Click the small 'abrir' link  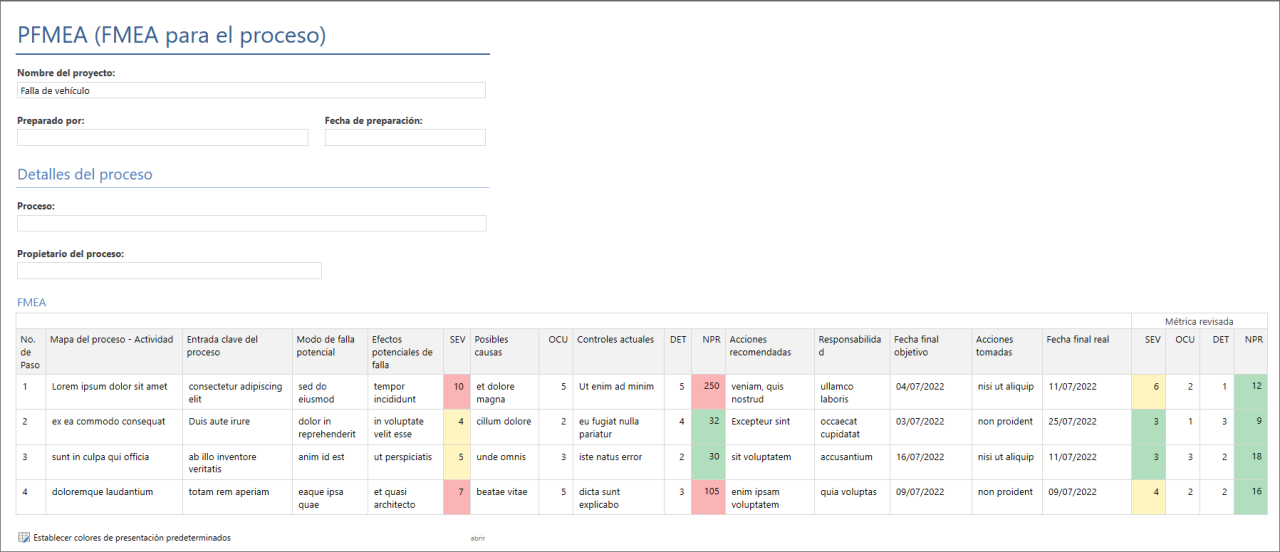[478, 538]
